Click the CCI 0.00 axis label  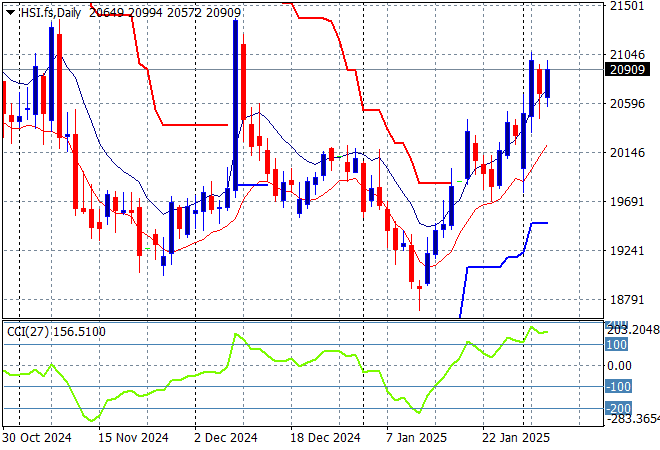click(x=620, y=366)
